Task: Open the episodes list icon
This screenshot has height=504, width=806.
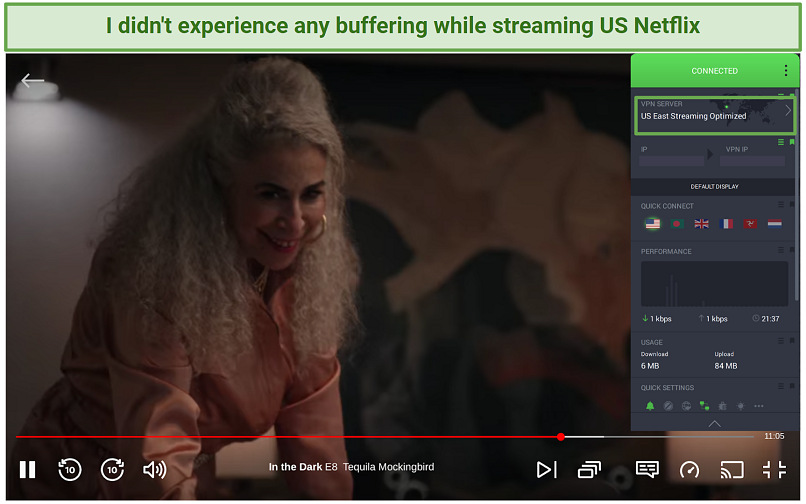Action: point(589,469)
